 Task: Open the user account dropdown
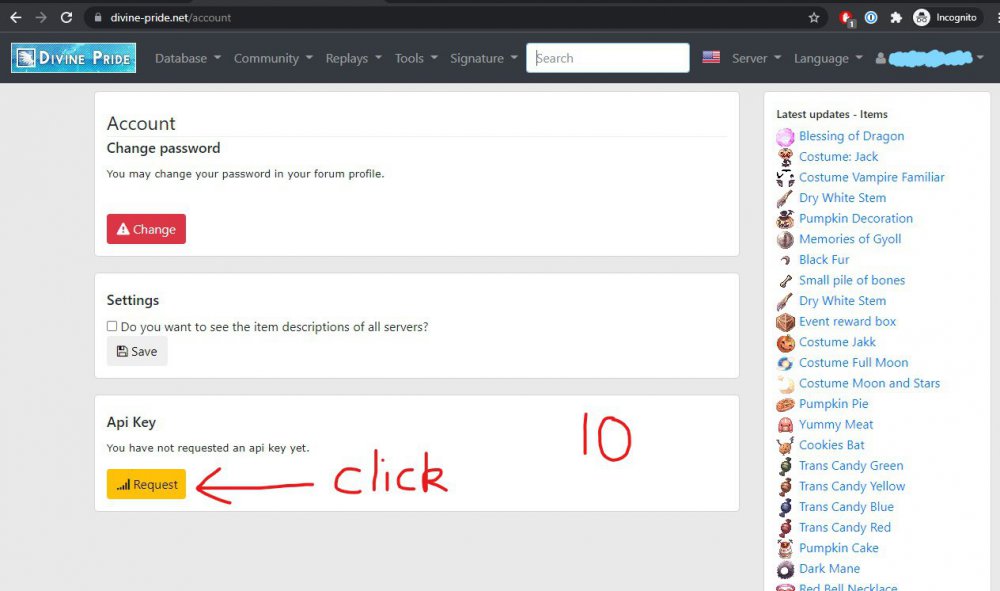click(x=930, y=58)
